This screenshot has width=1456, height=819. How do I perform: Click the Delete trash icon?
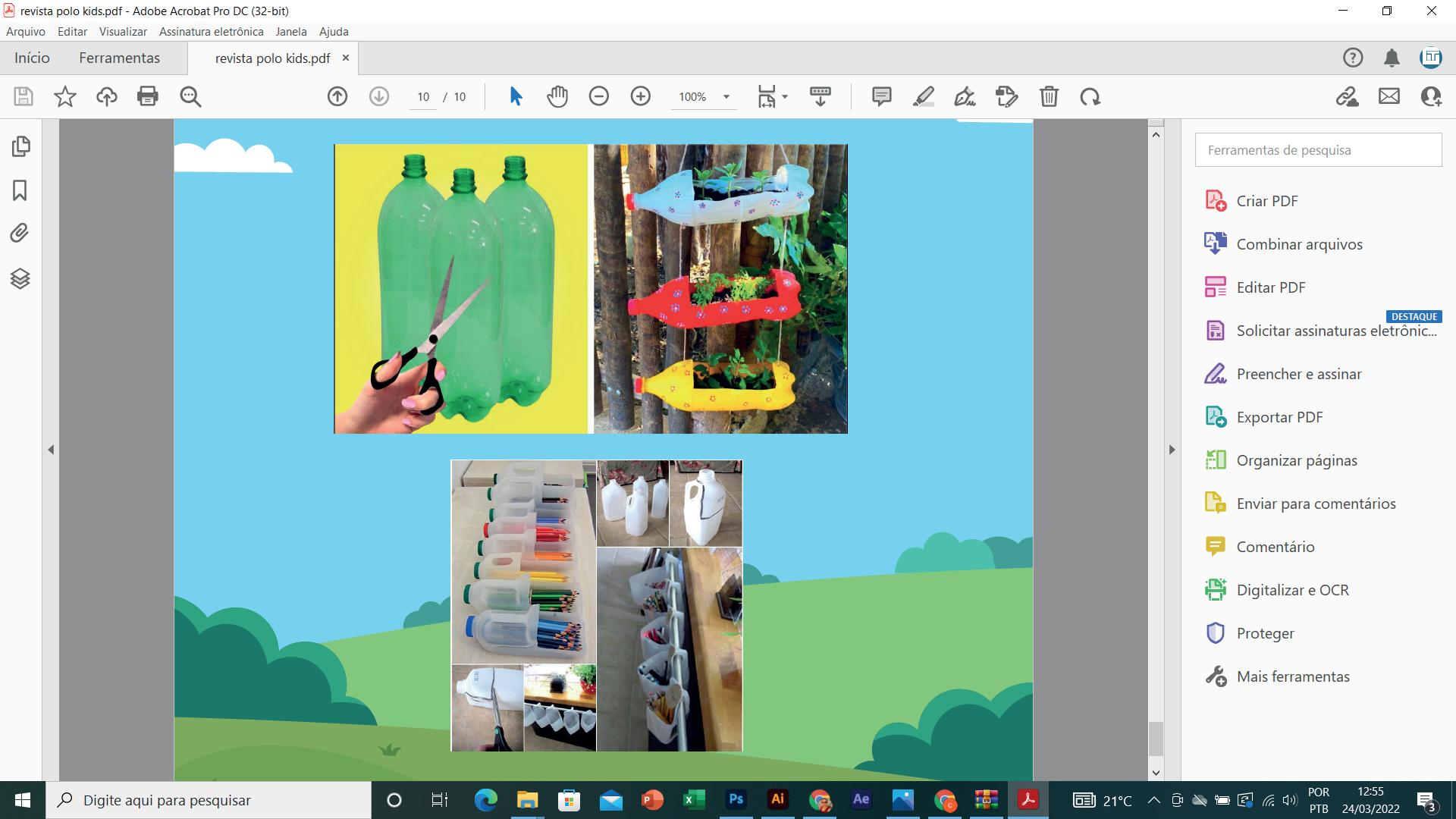pos(1049,96)
